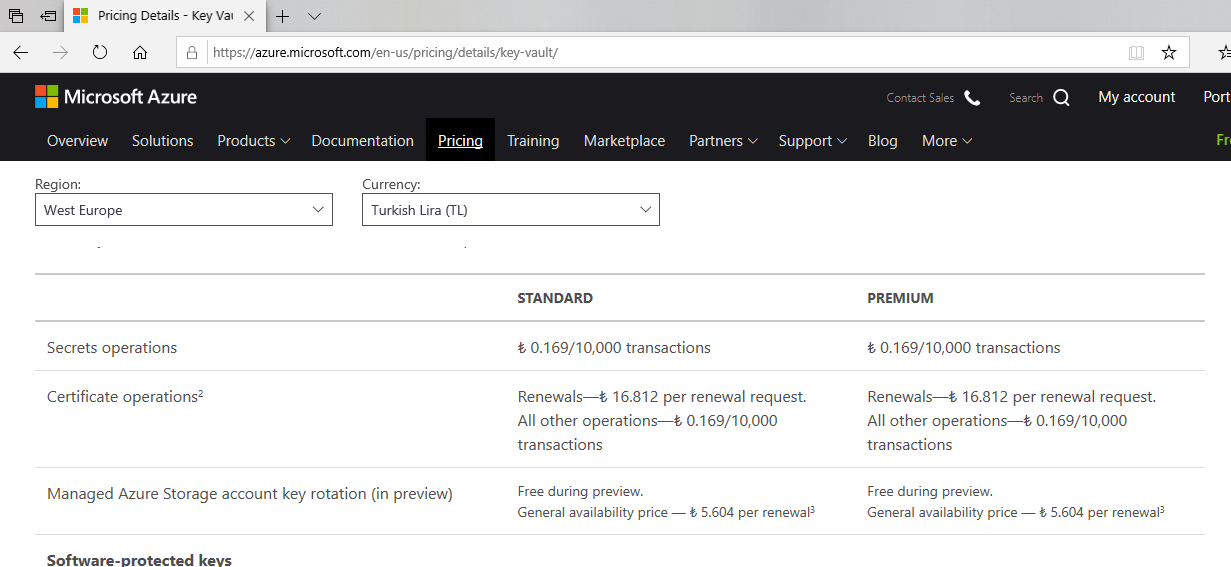Expand the Partners menu
Image resolution: width=1231 pixels, height=567 pixels.
tap(723, 141)
